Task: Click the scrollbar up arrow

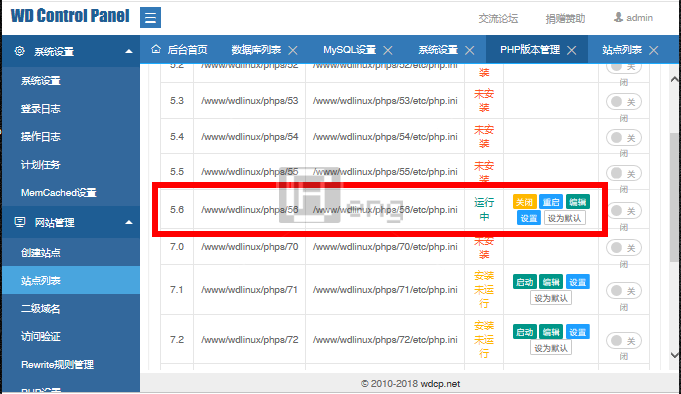Action: (674, 79)
